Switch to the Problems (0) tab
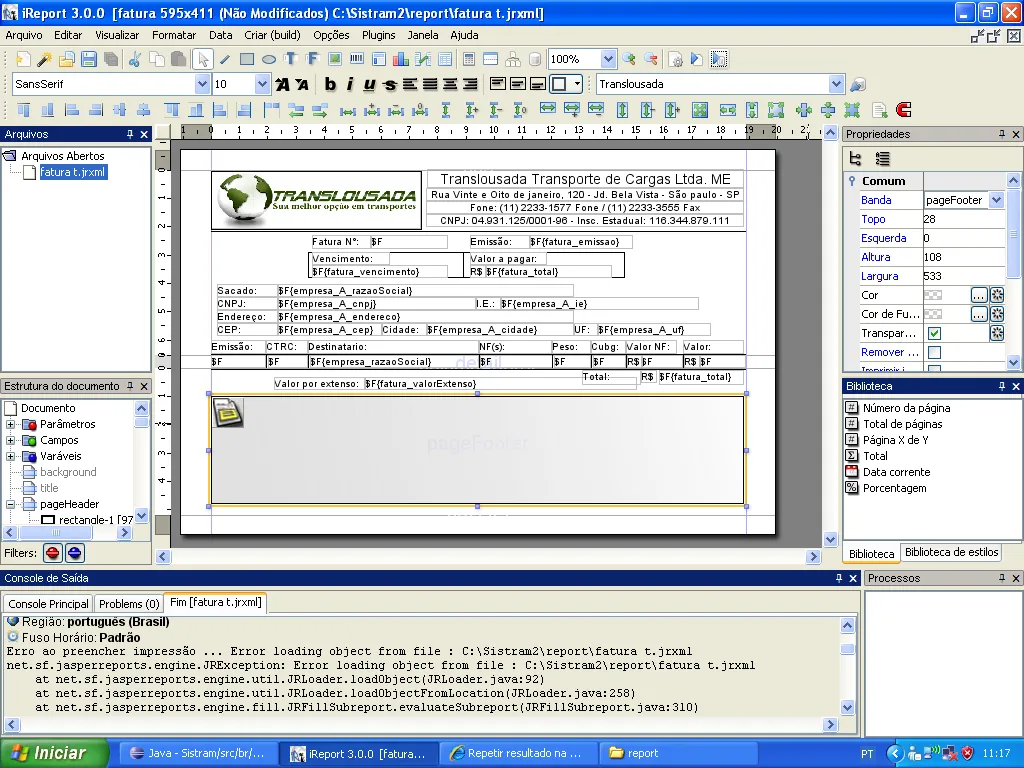This screenshot has height=768, width=1024. coord(129,604)
